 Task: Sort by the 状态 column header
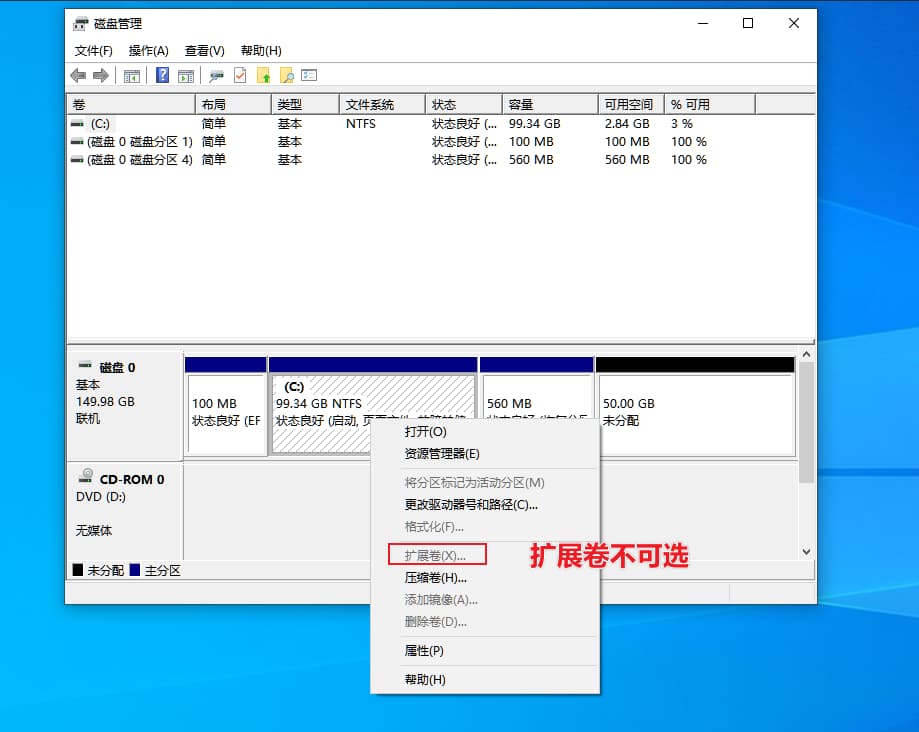[x=464, y=104]
